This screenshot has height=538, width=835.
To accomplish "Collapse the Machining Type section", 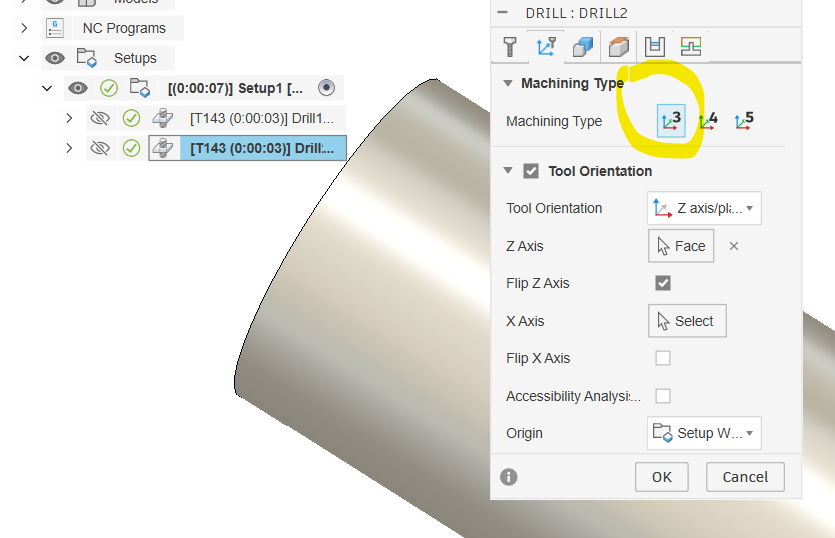I will [x=509, y=83].
